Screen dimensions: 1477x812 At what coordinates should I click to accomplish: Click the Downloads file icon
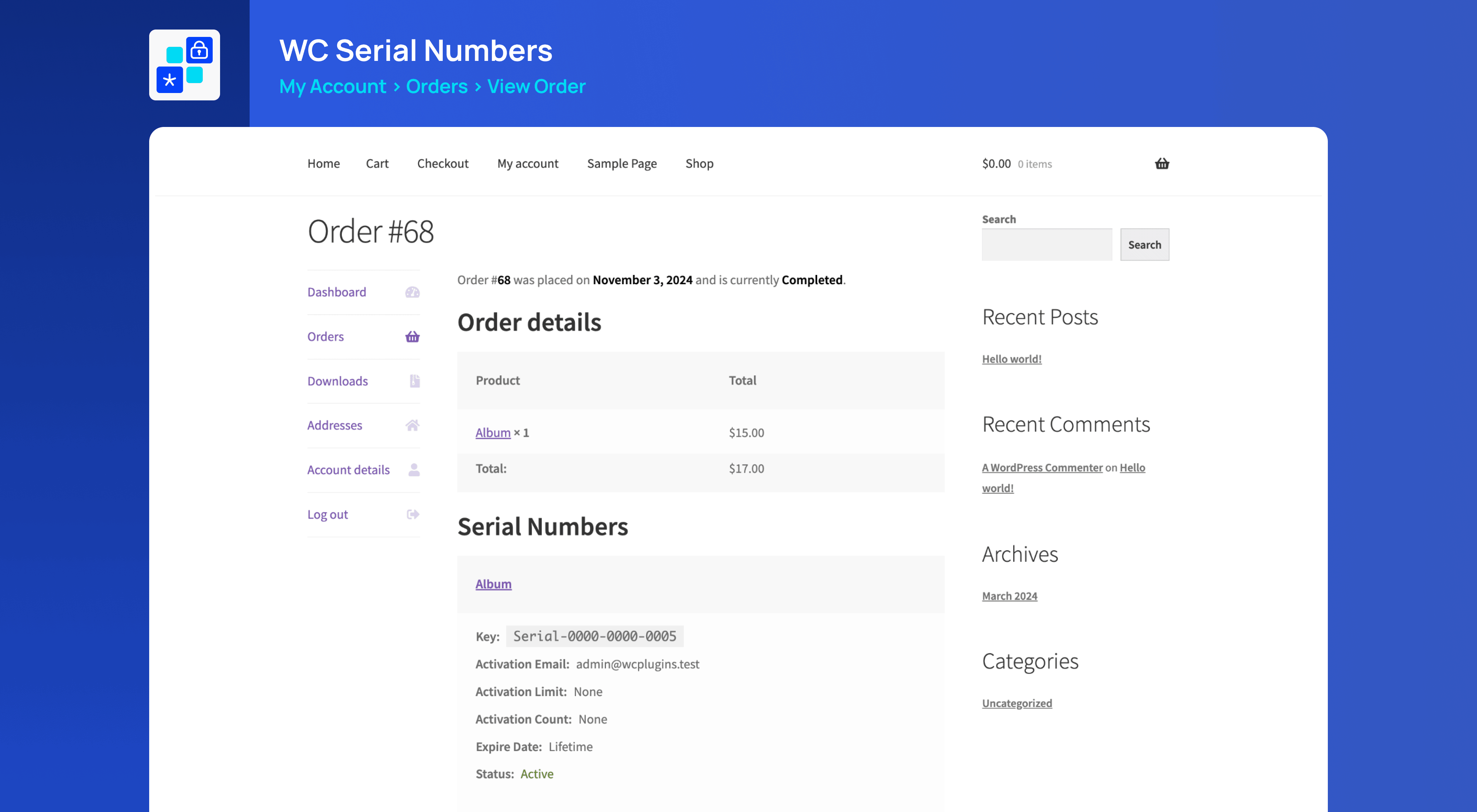[415, 381]
